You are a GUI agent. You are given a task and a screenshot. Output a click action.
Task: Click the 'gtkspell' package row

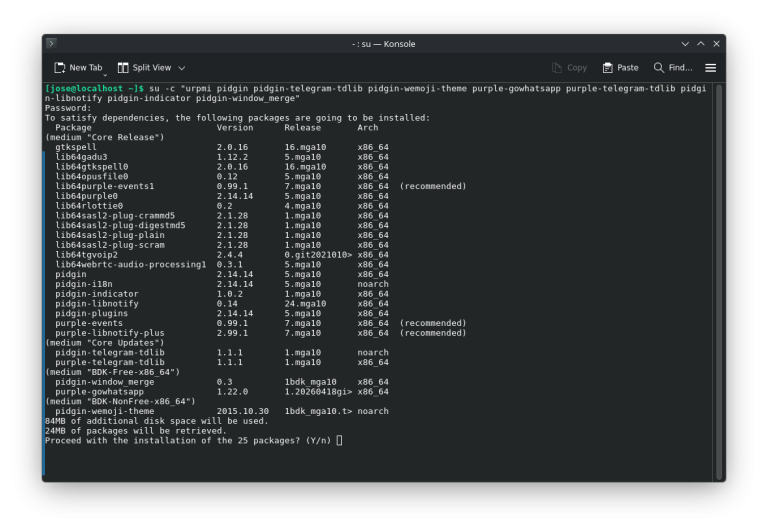coord(222,147)
